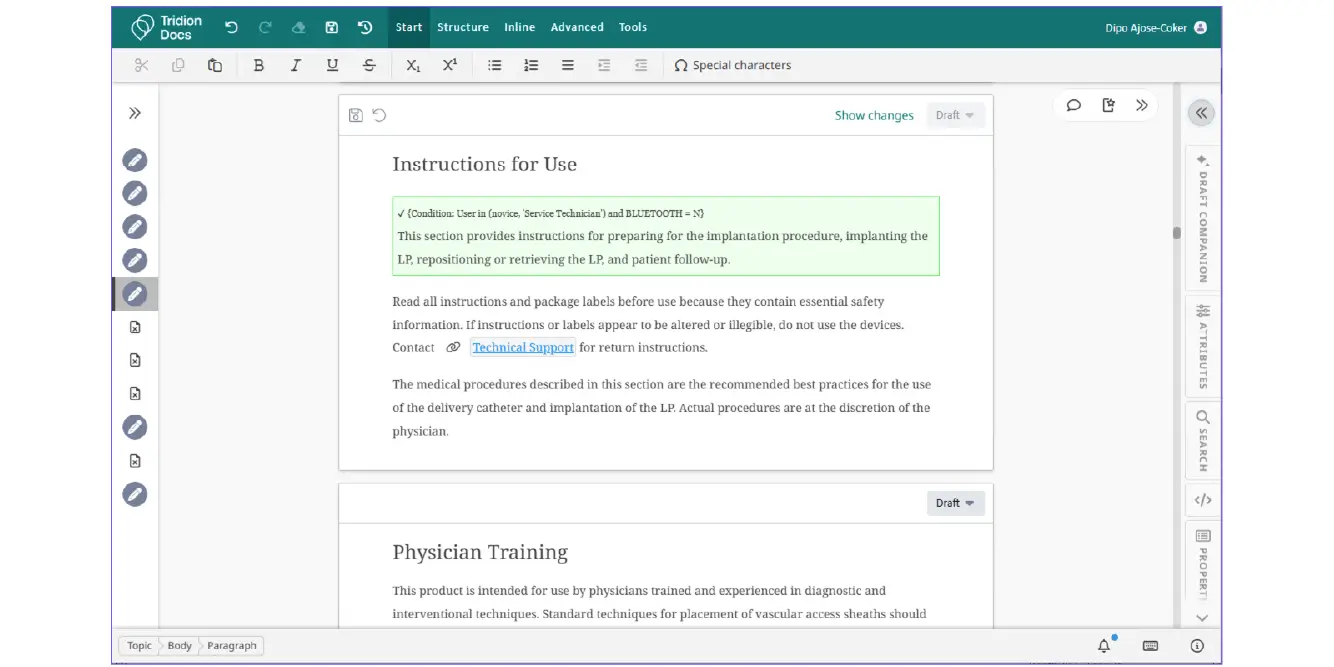Viewport: 1334px width, 667px height.
Task: Follow the Technical Support link
Action: (523, 348)
